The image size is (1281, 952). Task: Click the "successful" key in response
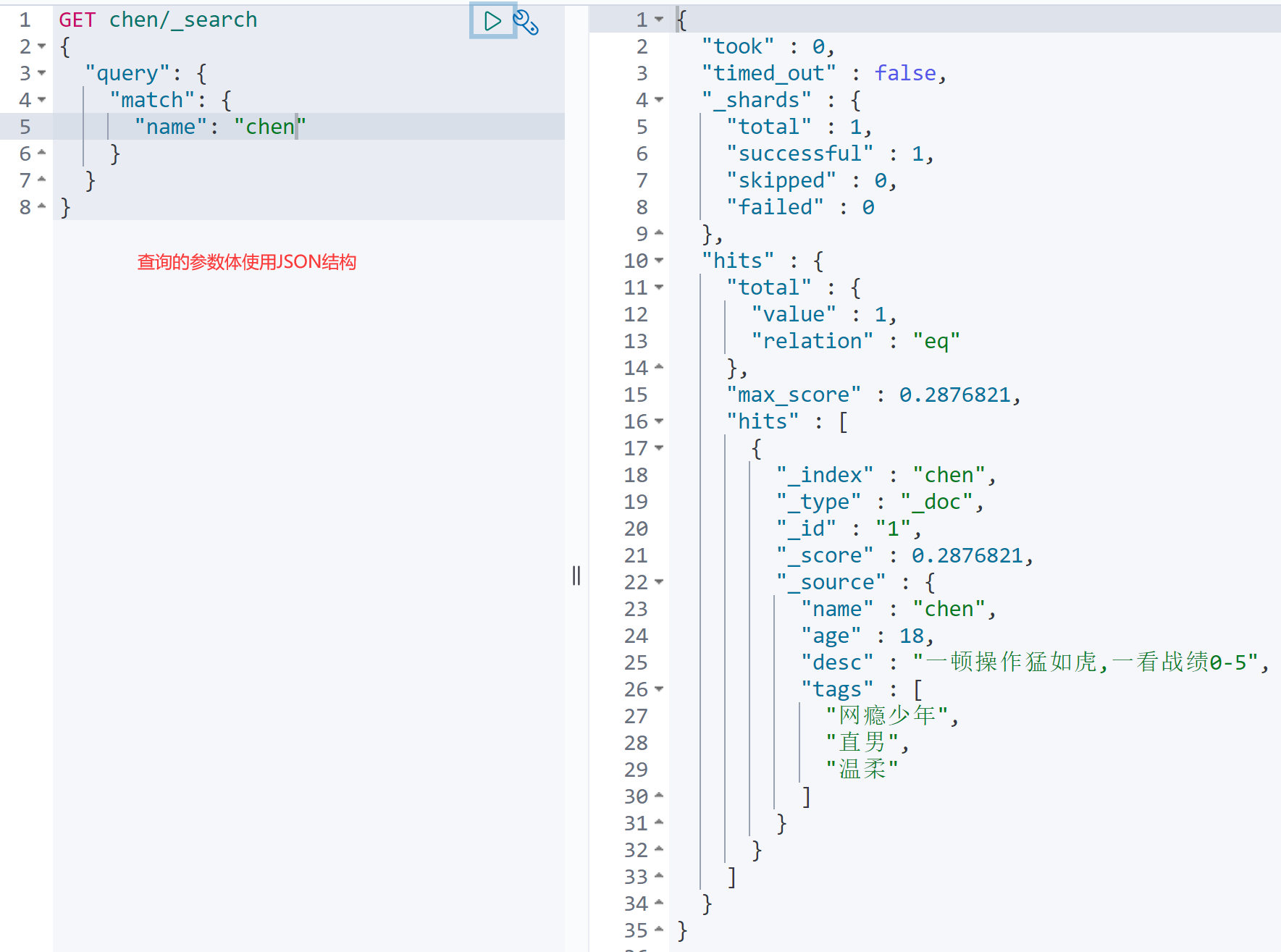point(799,153)
